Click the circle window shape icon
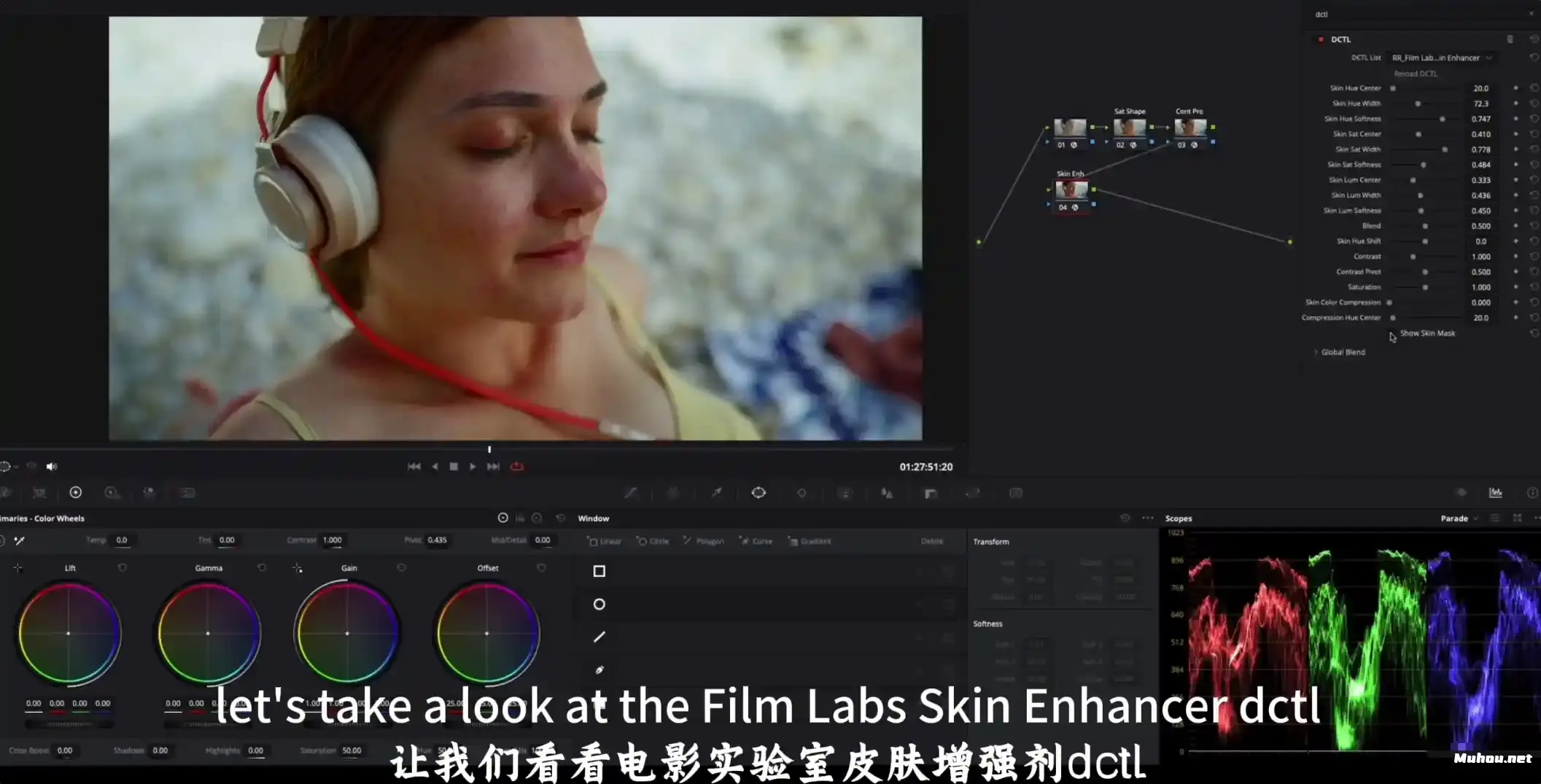1541x784 pixels. tap(599, 605)
